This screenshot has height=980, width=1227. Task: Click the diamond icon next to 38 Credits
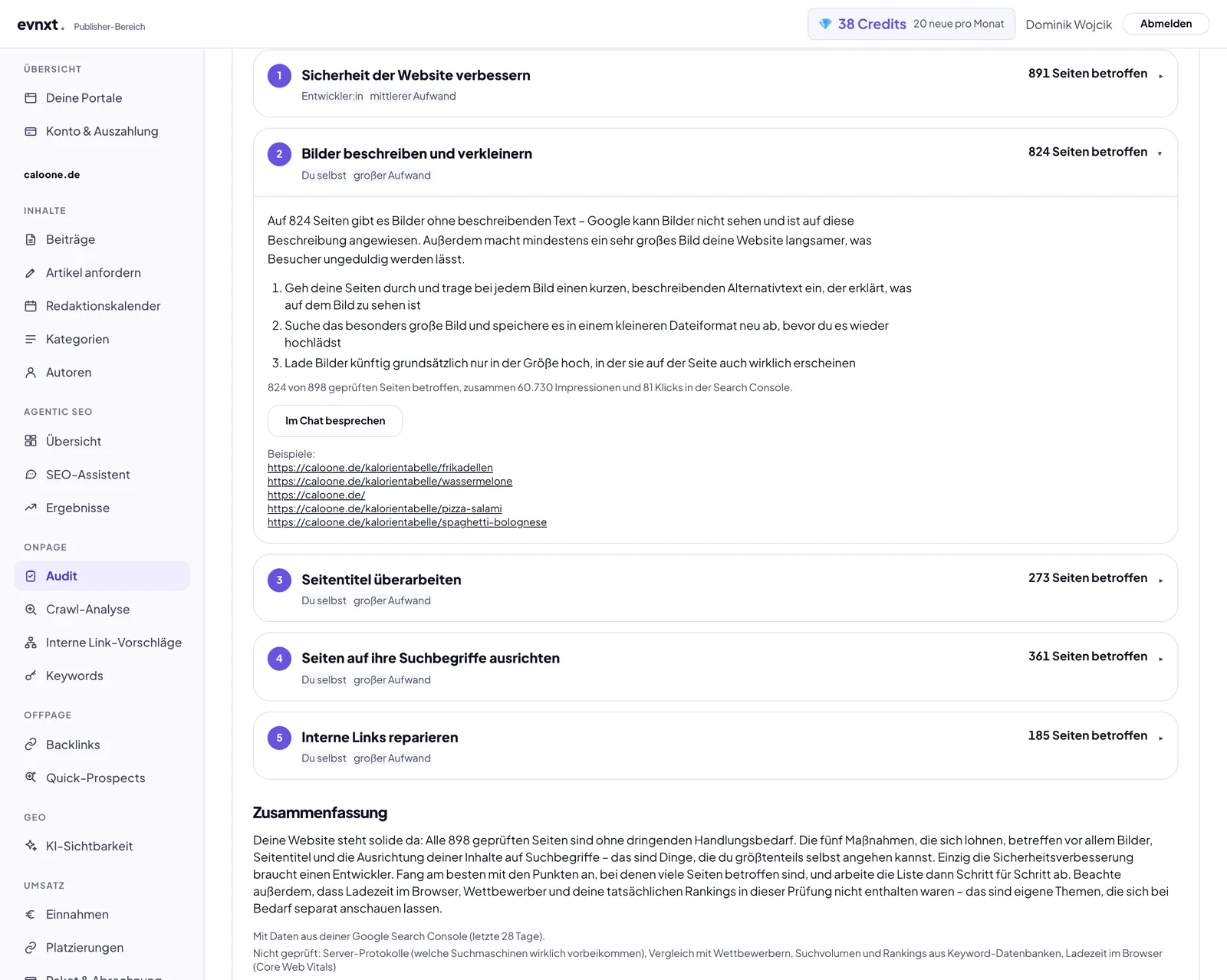[x=825, y=24]
